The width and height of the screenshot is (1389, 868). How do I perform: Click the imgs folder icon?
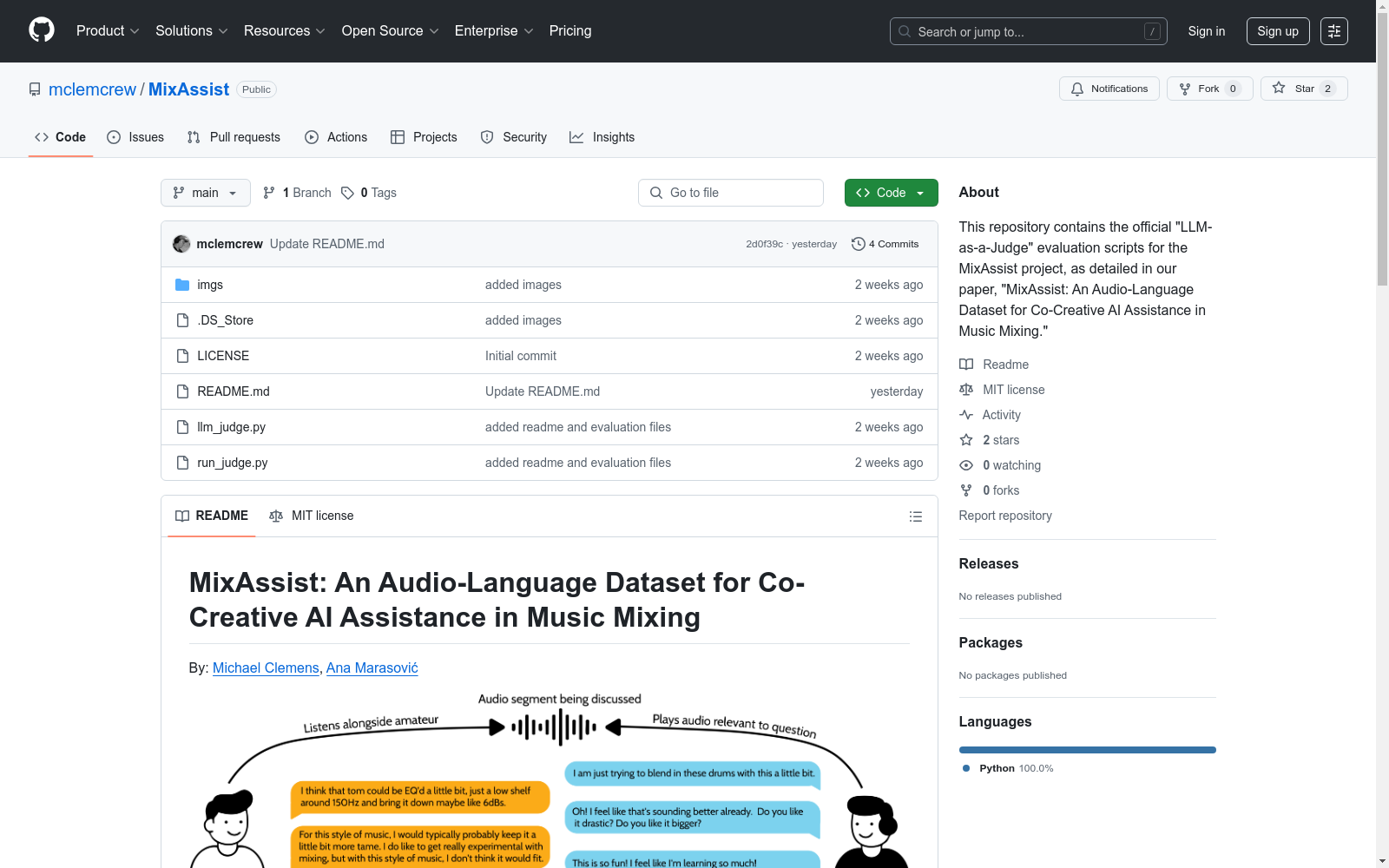coord(182,285)
